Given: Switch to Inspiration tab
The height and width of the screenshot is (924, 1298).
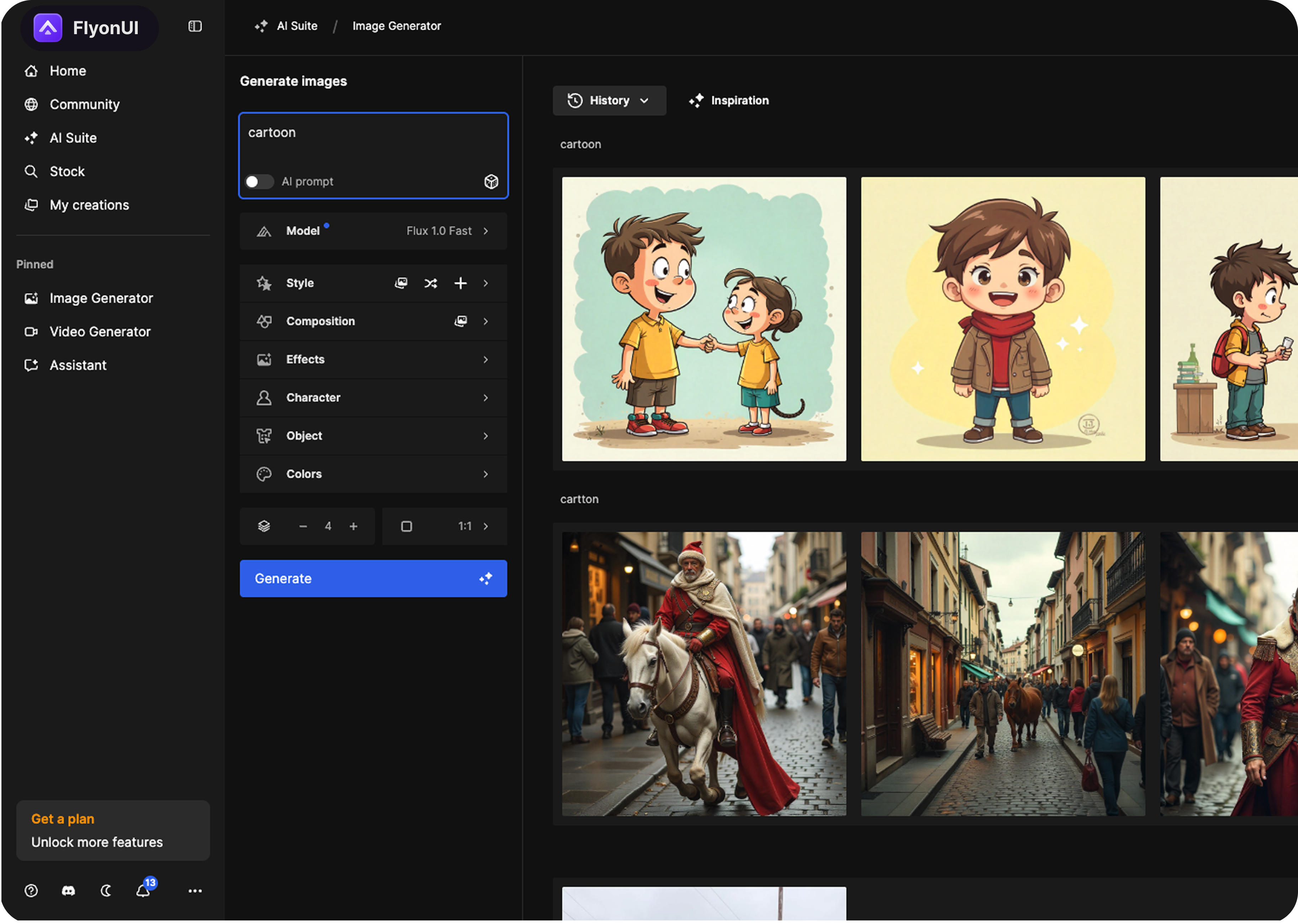Looking at the screenshot, I should (x=729, y=101).
